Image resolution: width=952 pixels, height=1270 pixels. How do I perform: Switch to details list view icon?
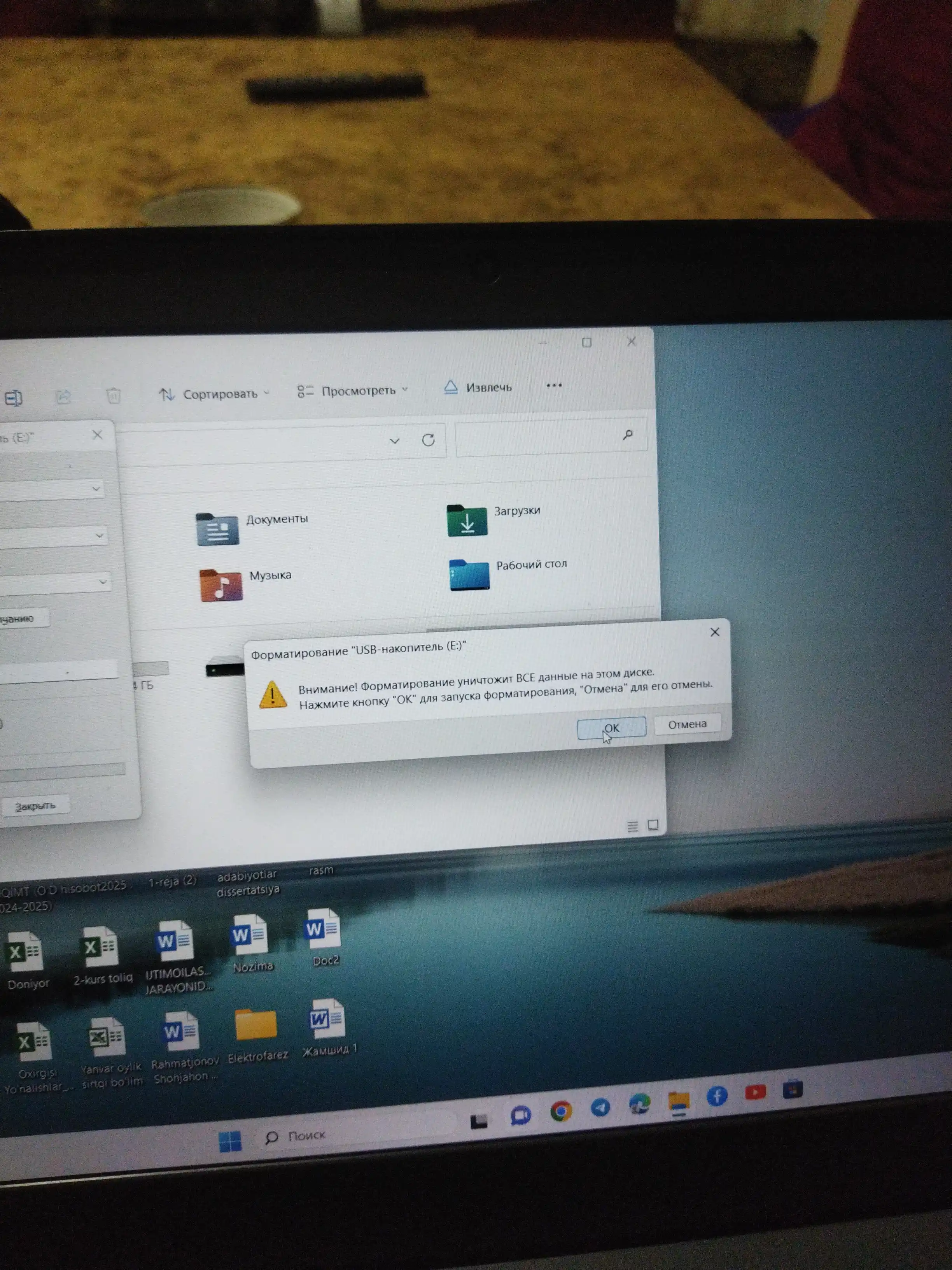632,826
